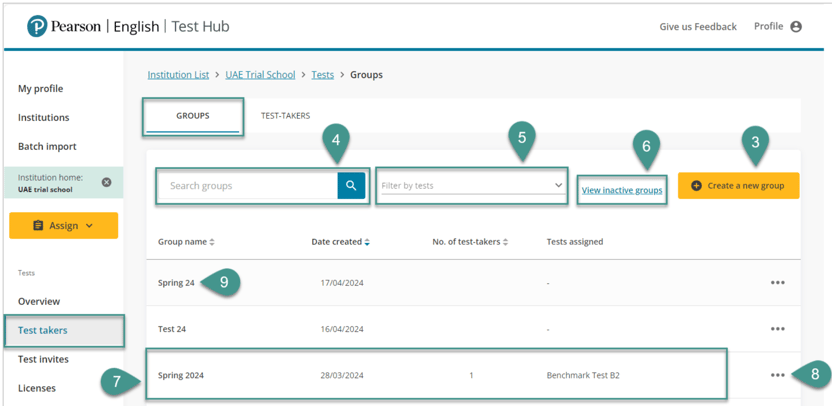Expand the Assign dropdown button
The width and height of the screenshot is (832, 406).
(64, 226)
